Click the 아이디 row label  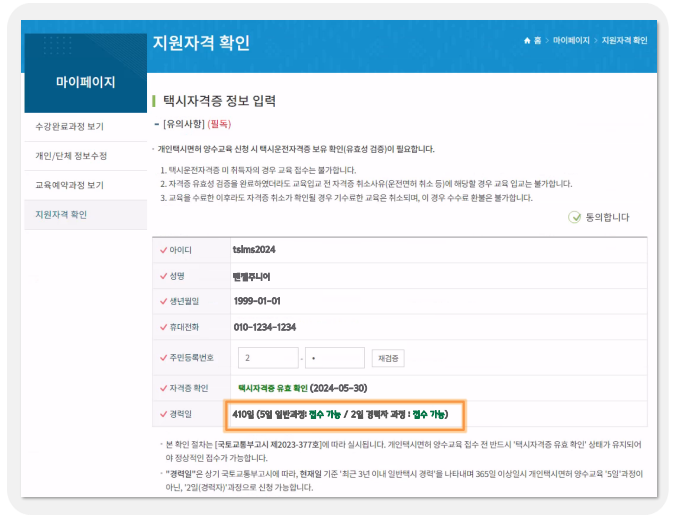180,250
